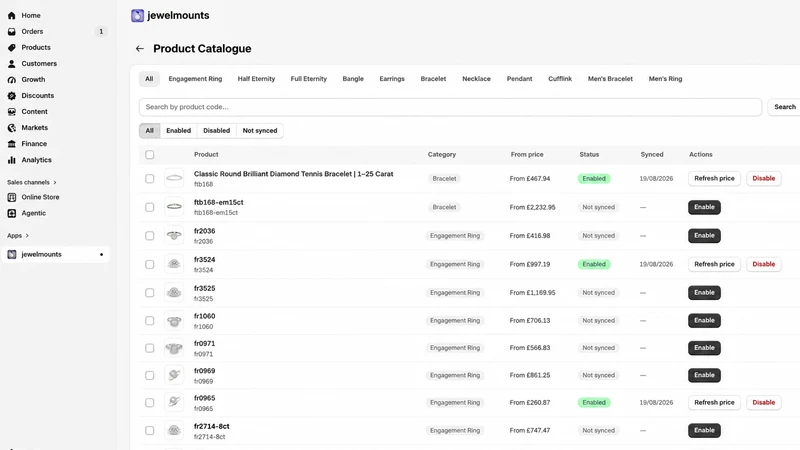Select the fr3524 row checkbox
This screenshot has width=800, height=450.
click(x=149, y=264)
